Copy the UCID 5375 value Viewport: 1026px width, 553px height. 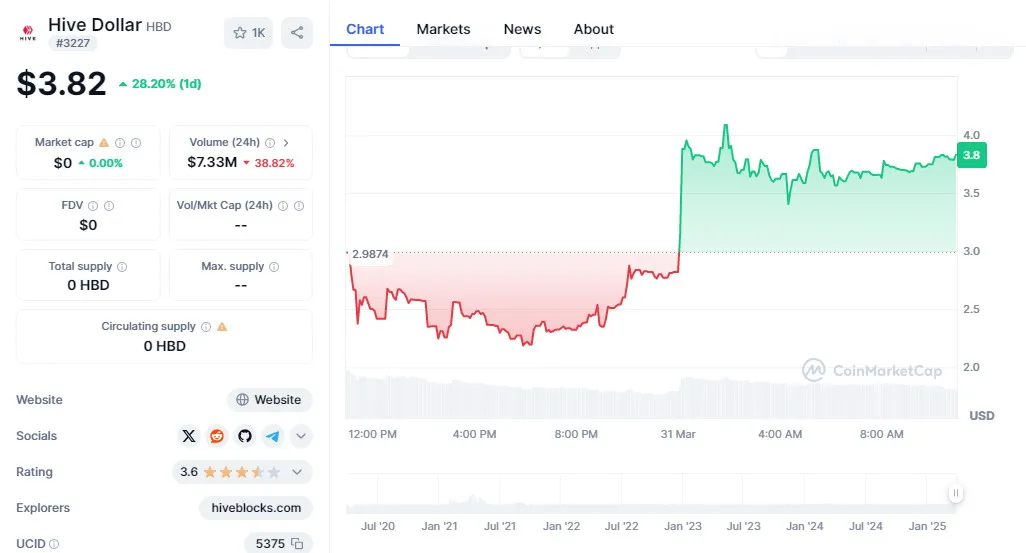pos(297,544)
